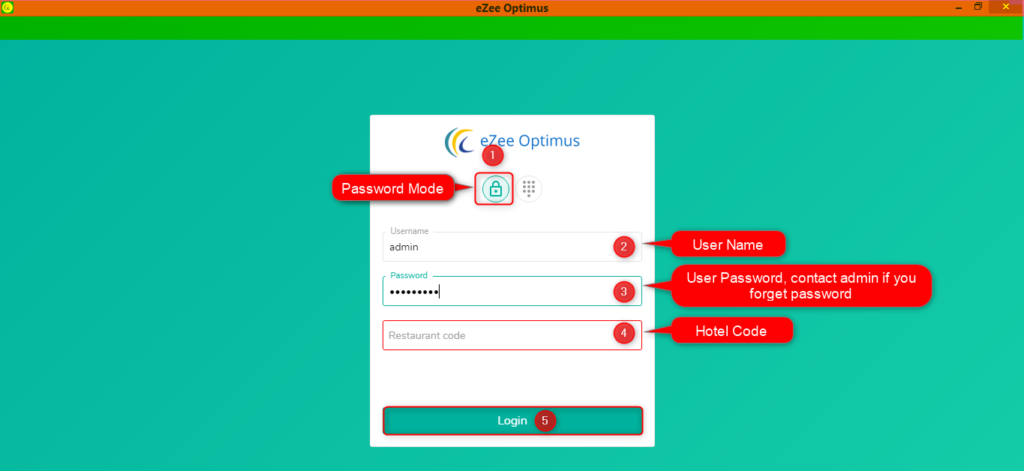Focus the Password field
The height and width of the screenshot is (471, 1024).
pos(512,291)
